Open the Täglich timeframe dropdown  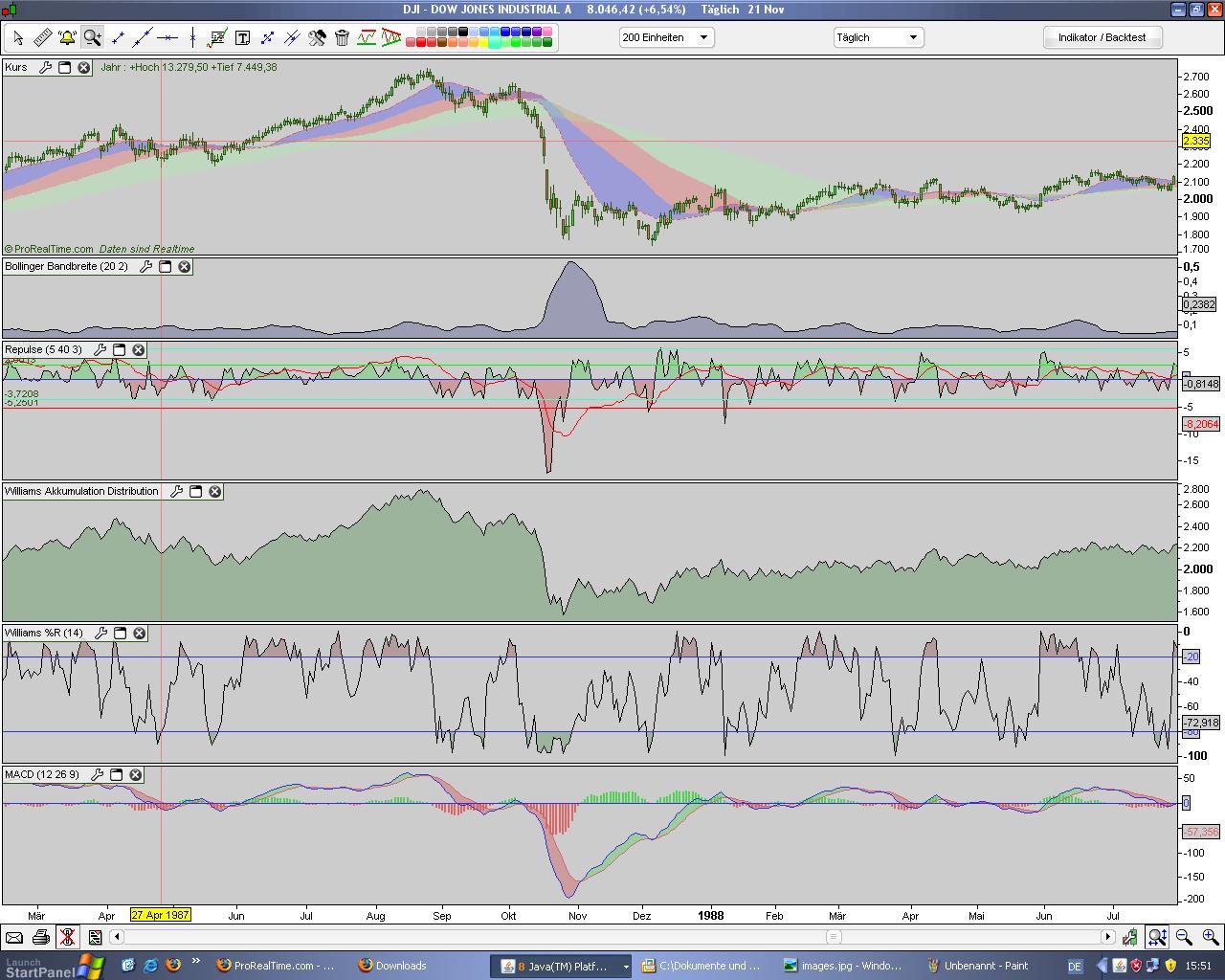(878, 37)
